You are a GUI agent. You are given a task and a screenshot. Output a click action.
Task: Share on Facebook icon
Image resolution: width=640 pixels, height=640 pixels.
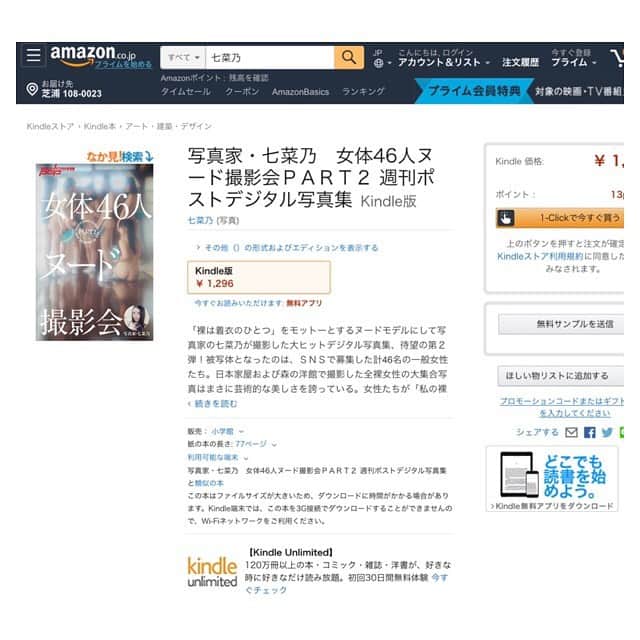tap(589, 432)
